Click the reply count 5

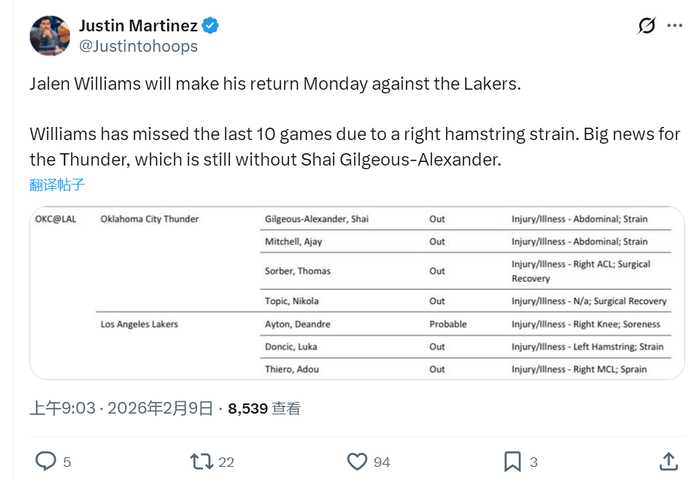tap(67, 462)
